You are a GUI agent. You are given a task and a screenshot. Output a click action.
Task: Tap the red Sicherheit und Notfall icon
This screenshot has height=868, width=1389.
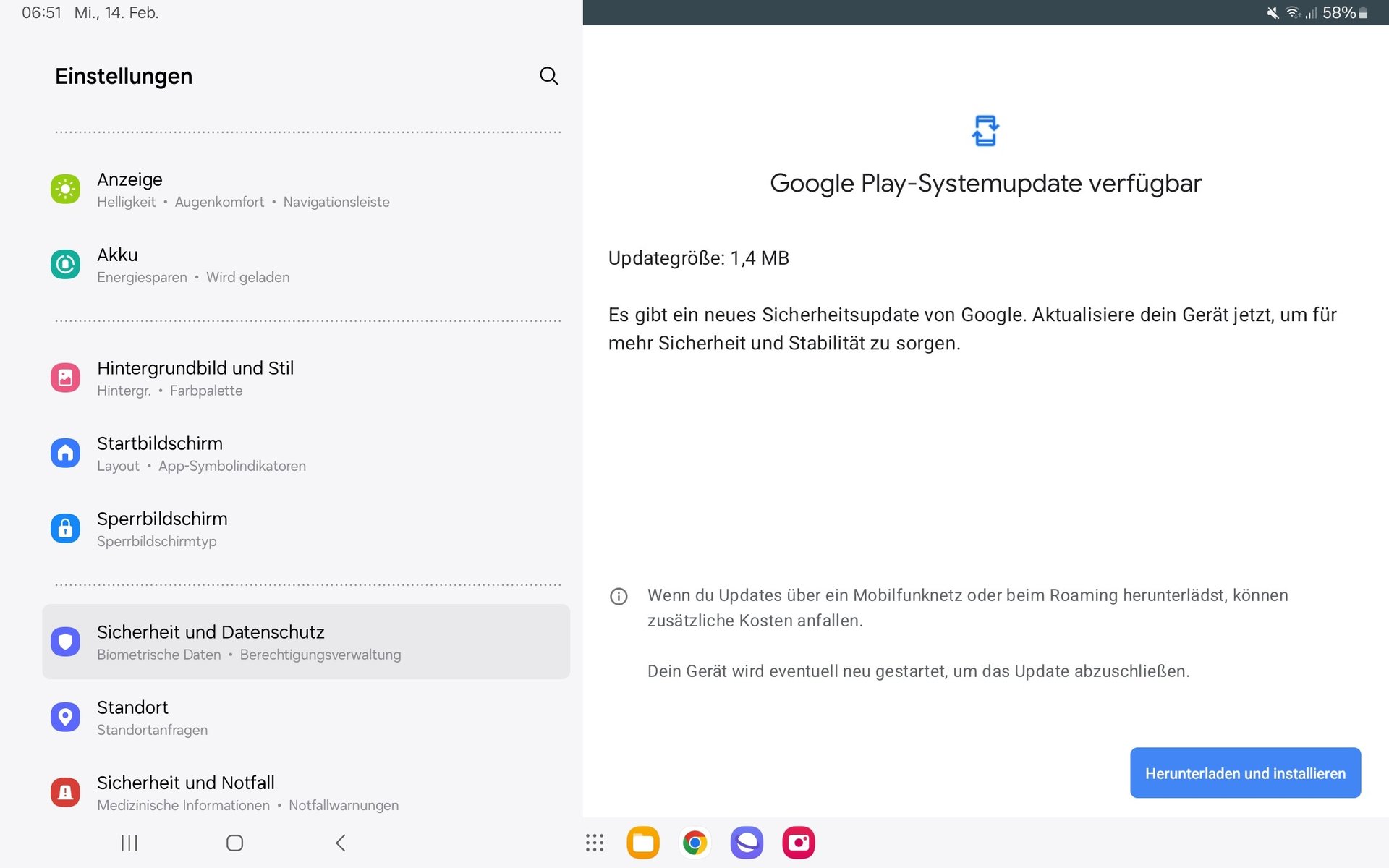(x=65, y=792)
